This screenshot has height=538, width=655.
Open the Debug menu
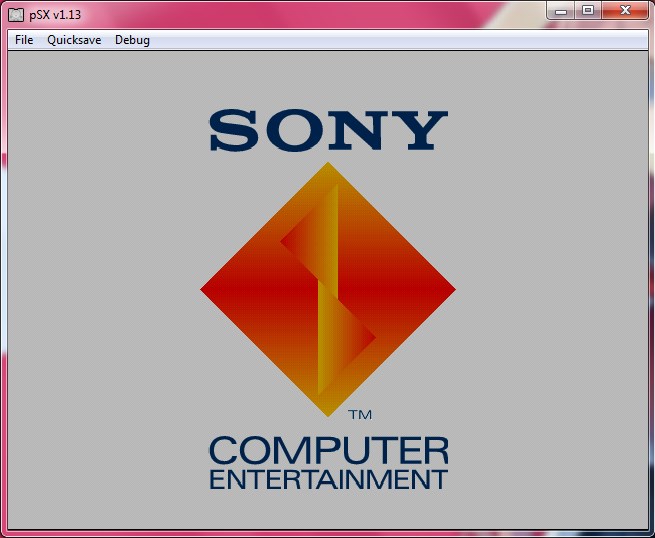pyautogui.click(x=132, y=40)
